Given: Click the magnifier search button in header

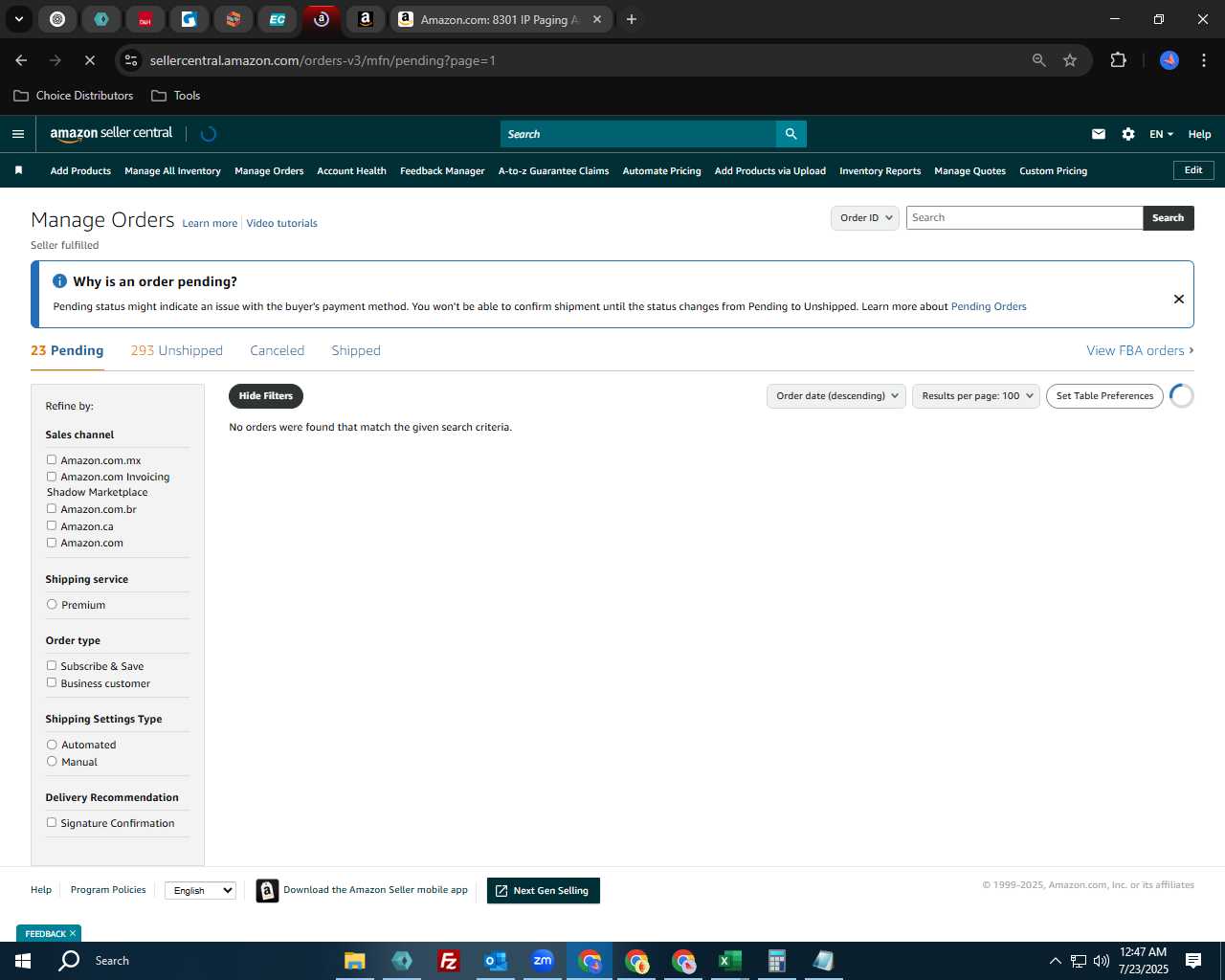Looking at the screenshot, I should 791,134.
